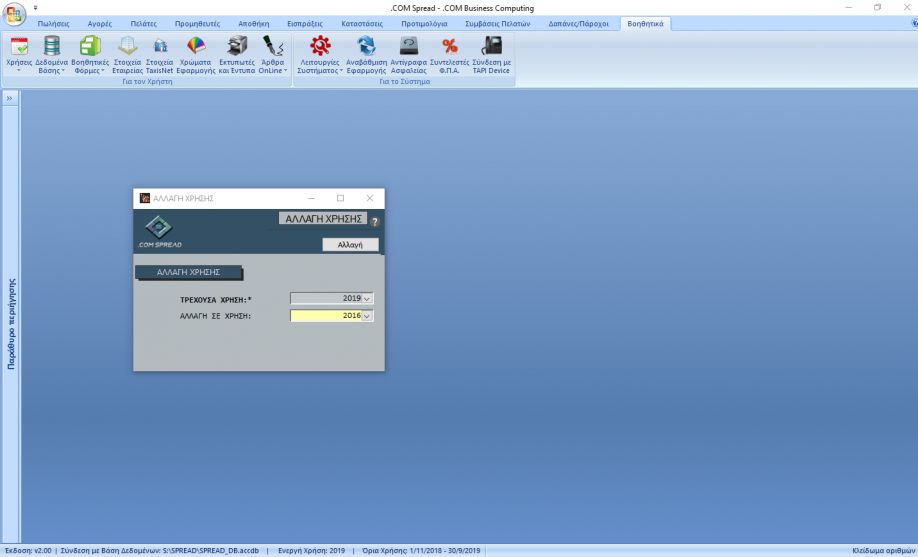918x557 pixels.
Task: Switch to the Προμηθευτές tab
Action: click(197, 24)
